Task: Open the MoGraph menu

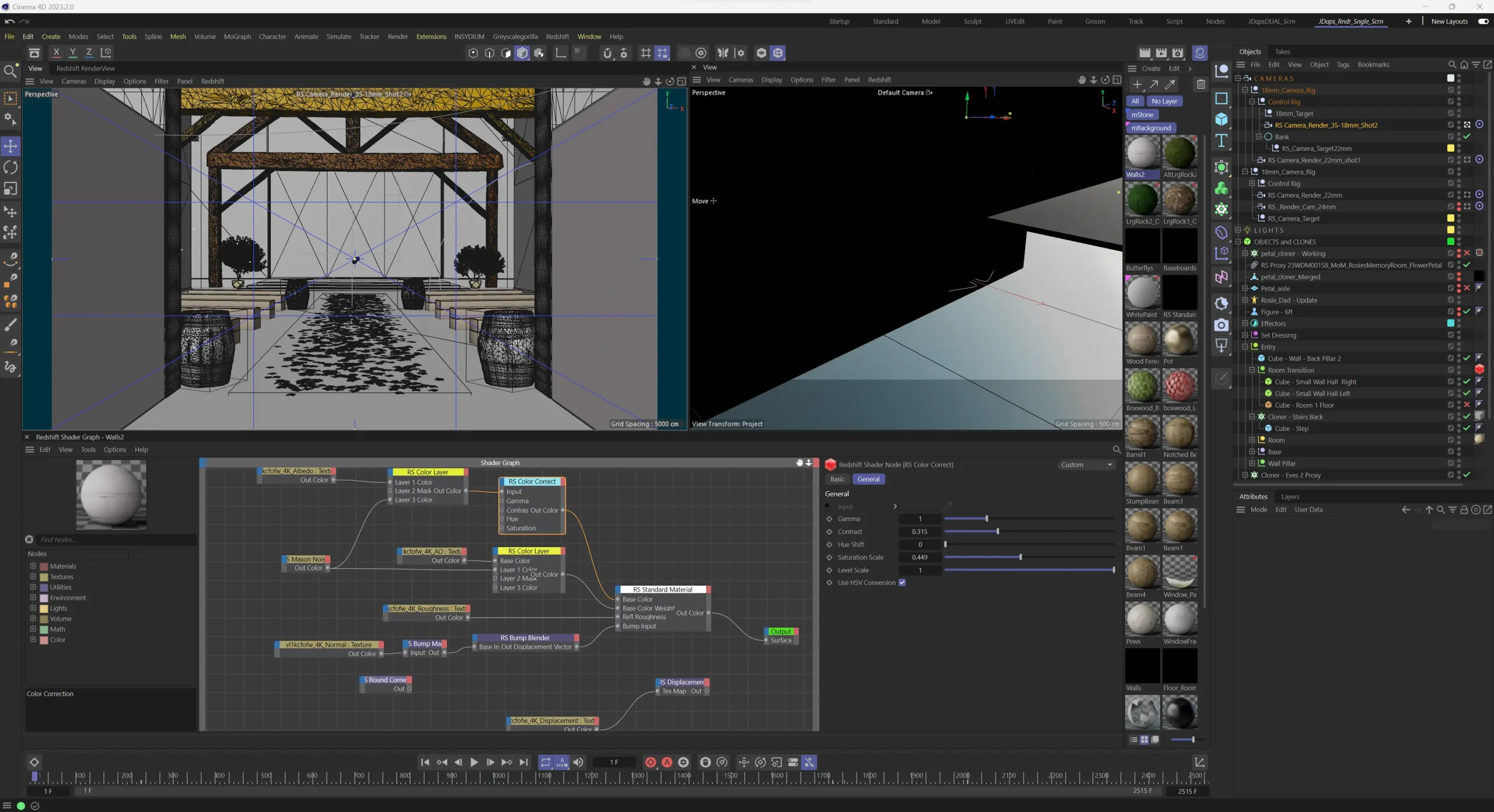Action: [x=237, y=36]
